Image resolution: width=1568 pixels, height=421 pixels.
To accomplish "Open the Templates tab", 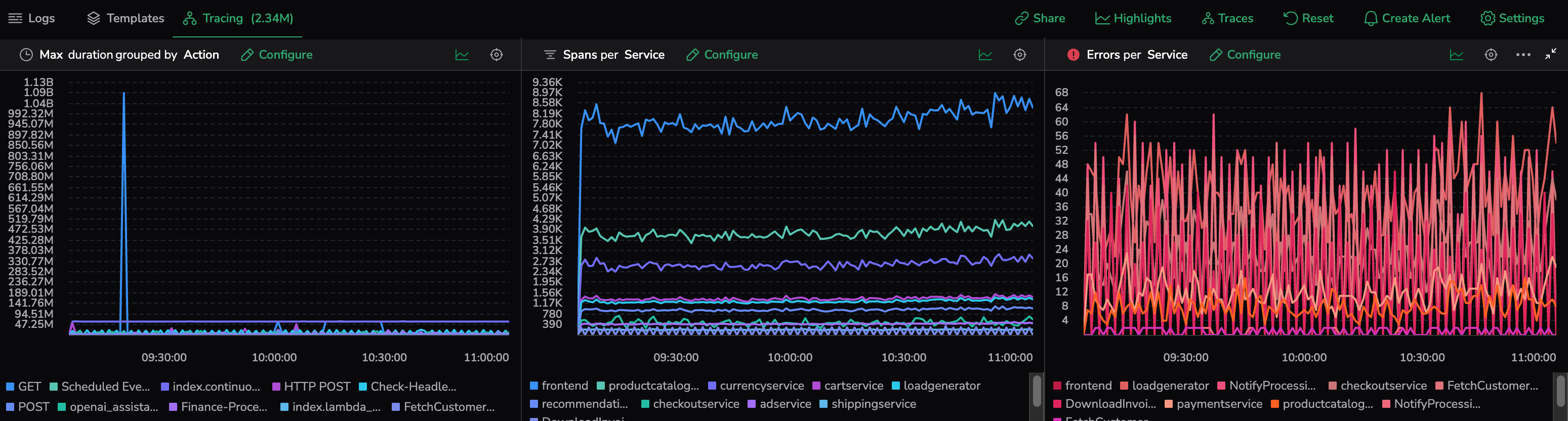I will [126, 18].
